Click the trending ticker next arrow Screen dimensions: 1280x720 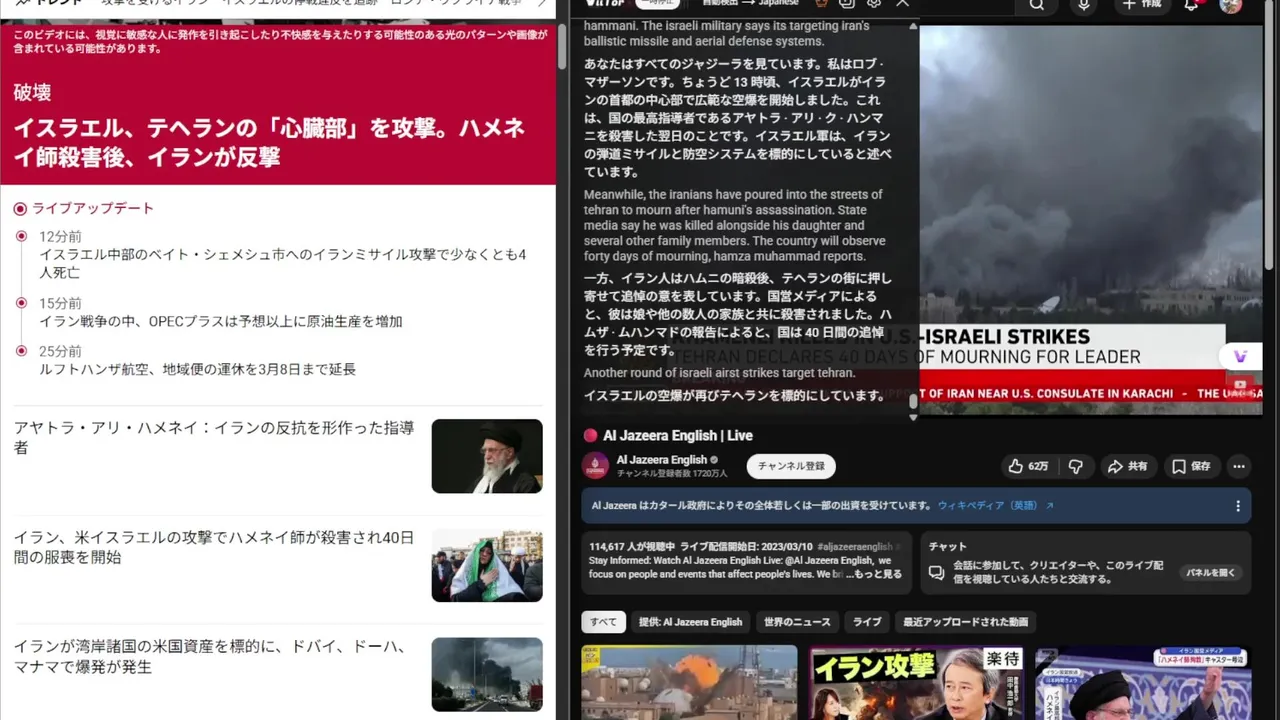tap(543, 4)
